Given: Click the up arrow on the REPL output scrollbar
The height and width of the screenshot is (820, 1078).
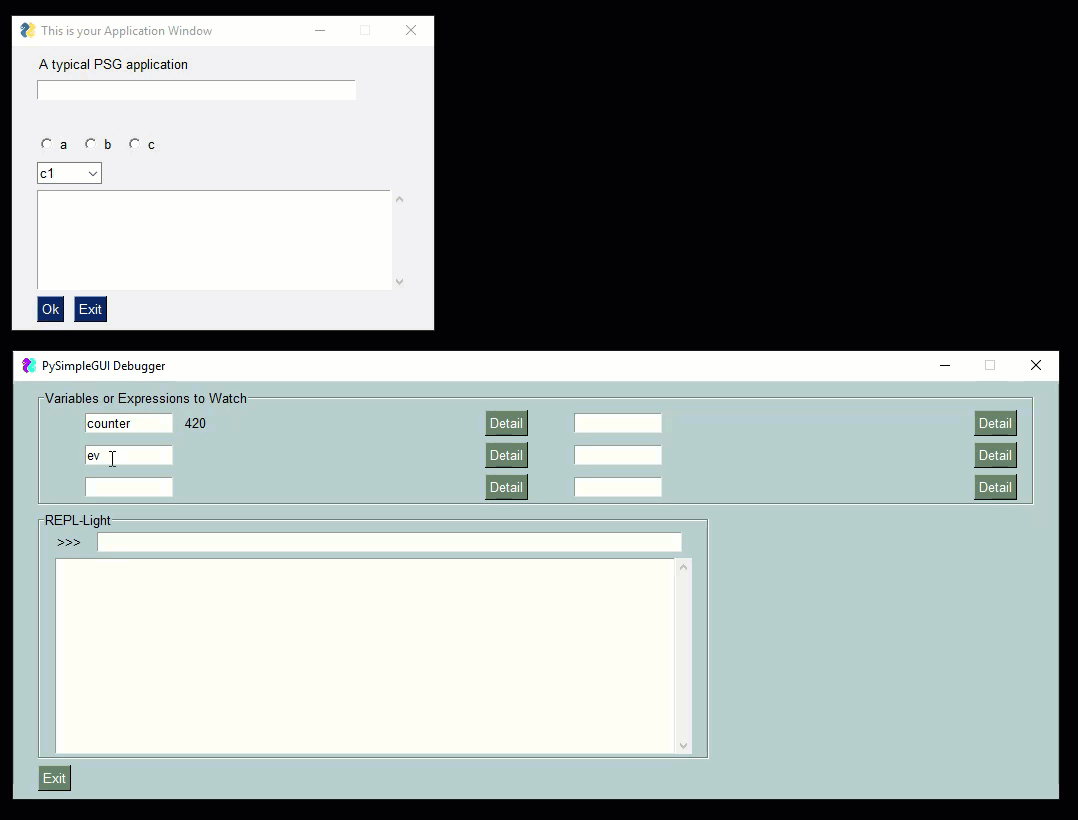Looking at the screenshot, I should click(x=683, y=565).
